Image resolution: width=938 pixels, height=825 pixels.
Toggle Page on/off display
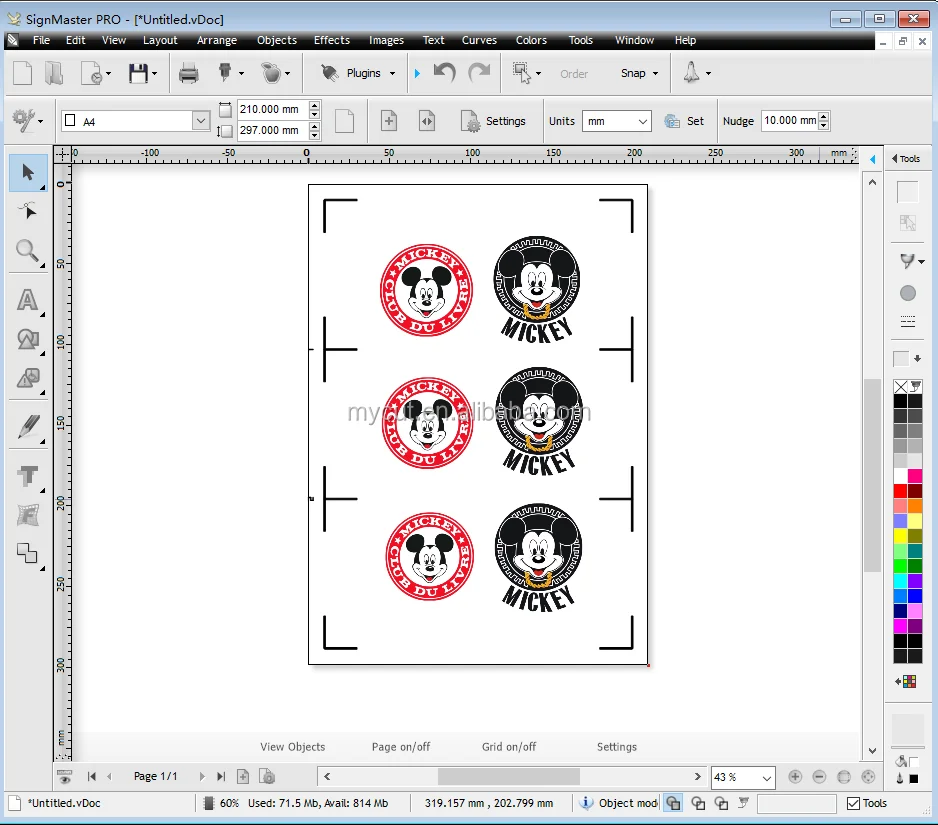click(401, 747)
